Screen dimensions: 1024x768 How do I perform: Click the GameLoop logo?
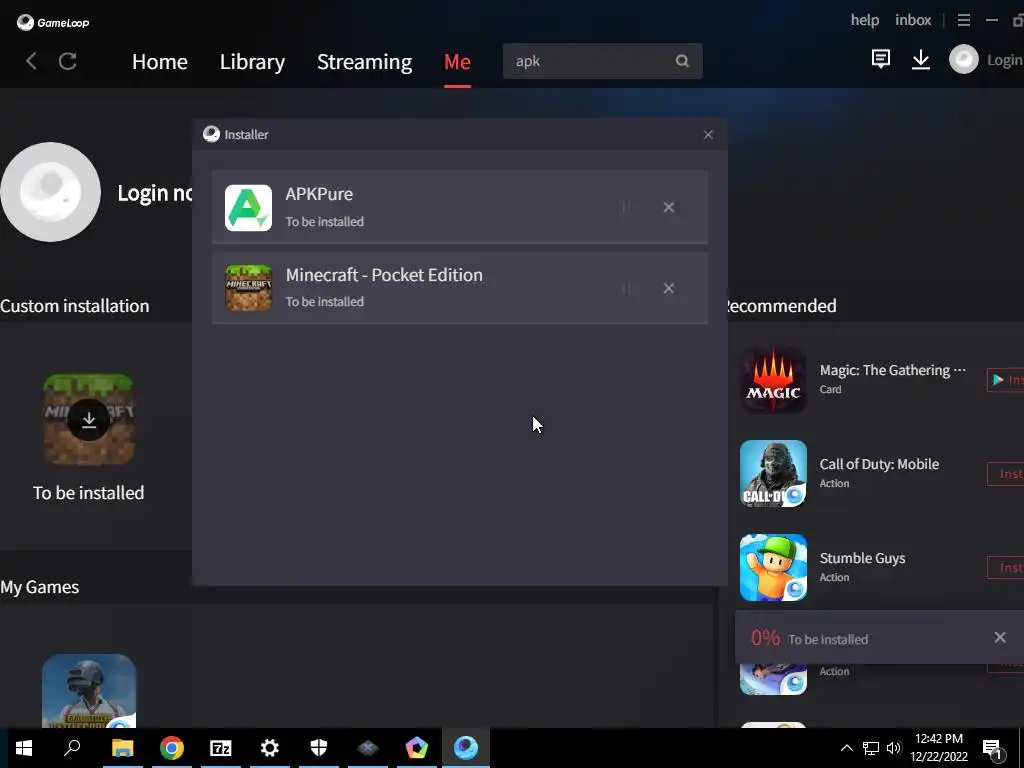(53, 22)
